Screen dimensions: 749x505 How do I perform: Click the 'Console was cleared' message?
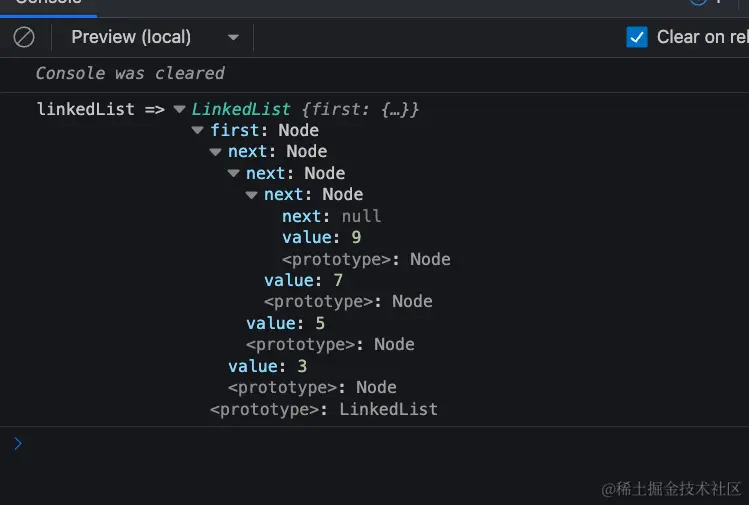(x=130, y=74)
